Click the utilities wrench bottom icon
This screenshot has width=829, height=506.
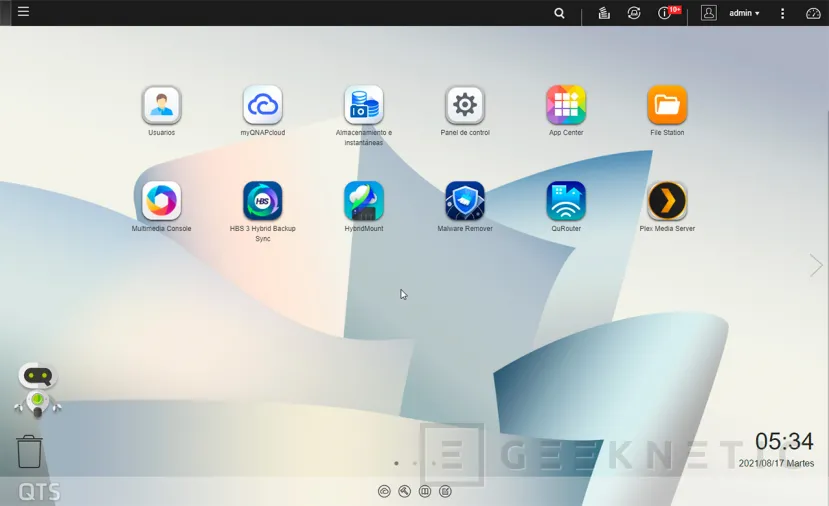tap(404, 491)
